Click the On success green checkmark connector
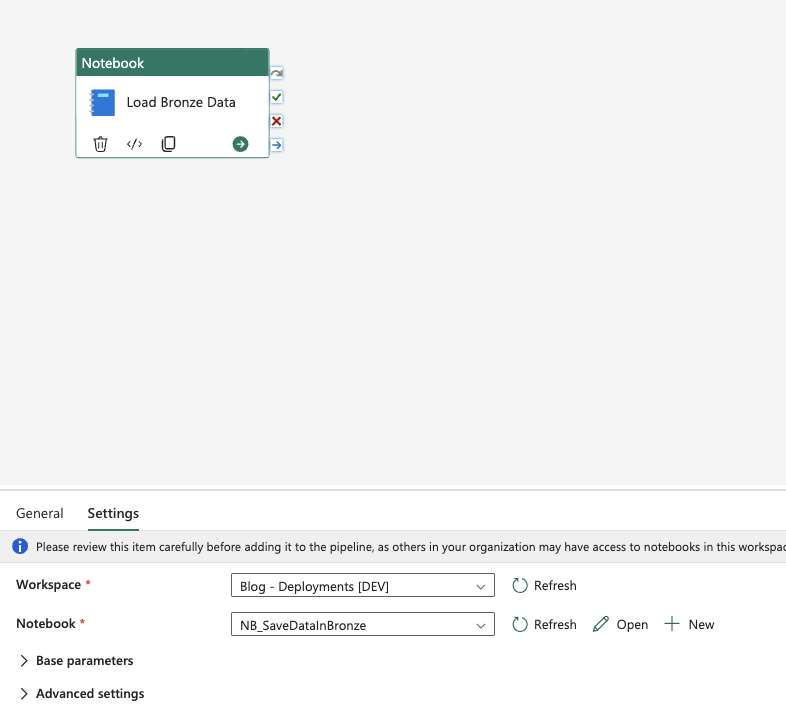 point(277,97)
